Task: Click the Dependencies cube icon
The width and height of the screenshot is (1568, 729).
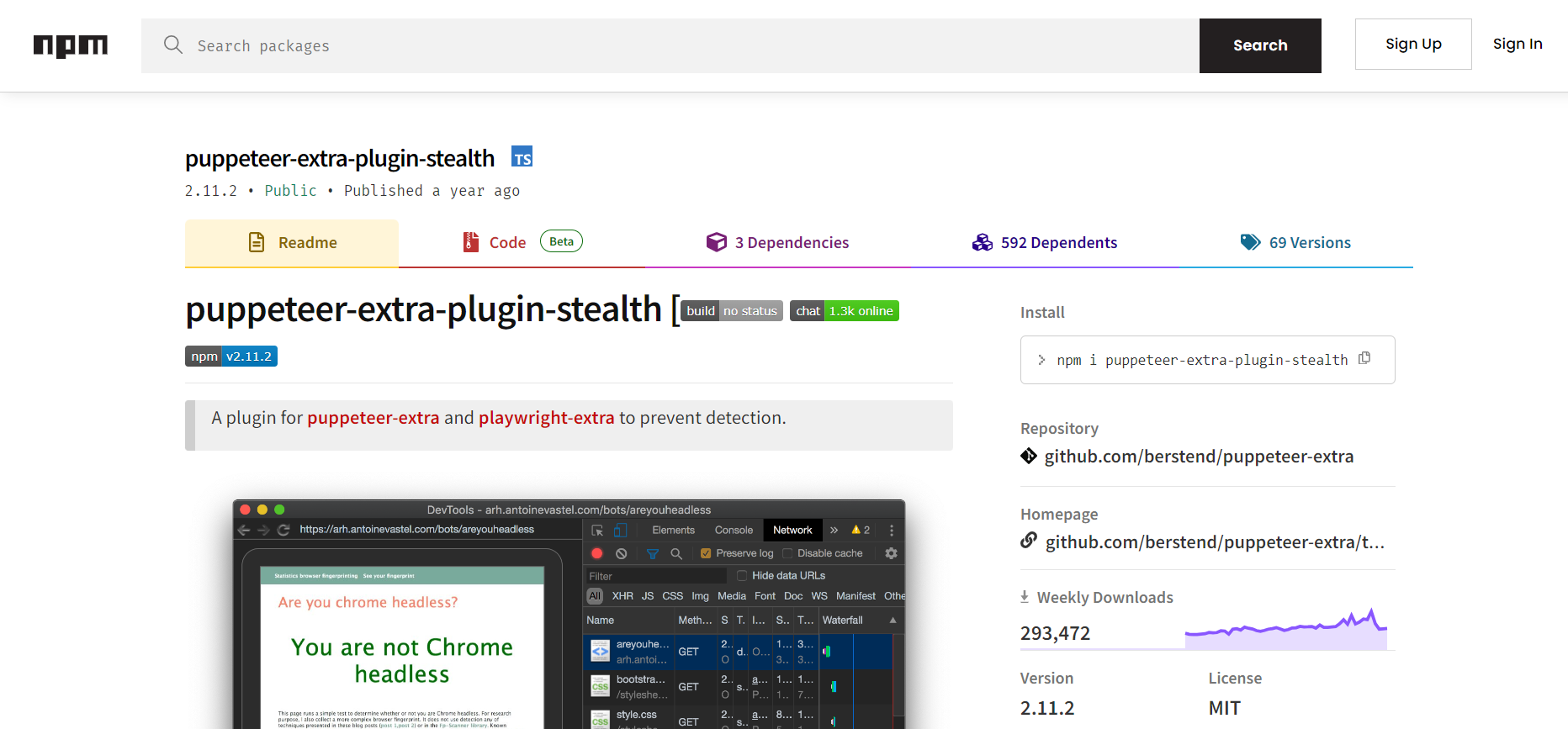Action: [716, 242]
